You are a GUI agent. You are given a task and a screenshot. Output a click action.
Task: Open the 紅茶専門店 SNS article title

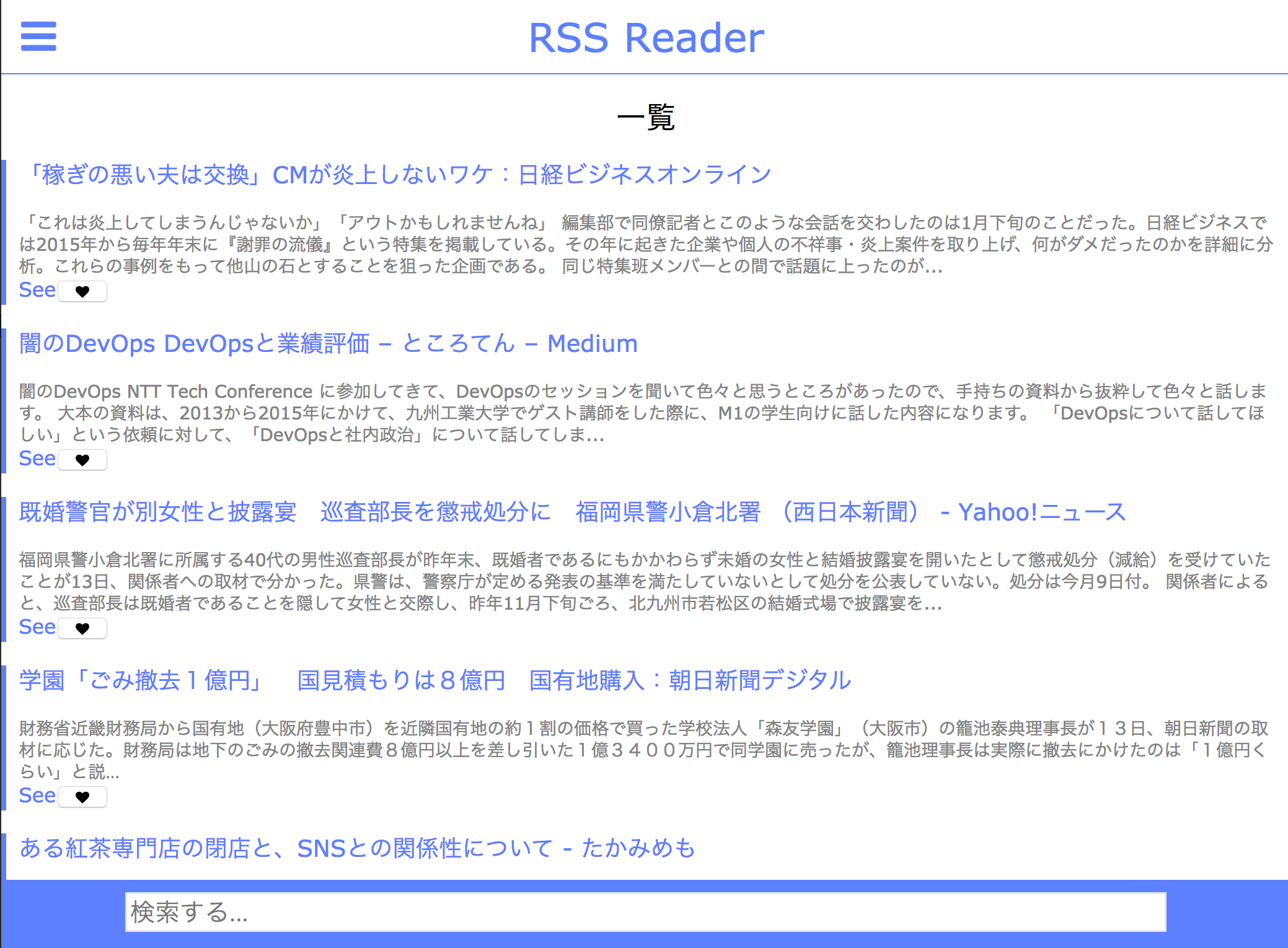click(357, 848)
